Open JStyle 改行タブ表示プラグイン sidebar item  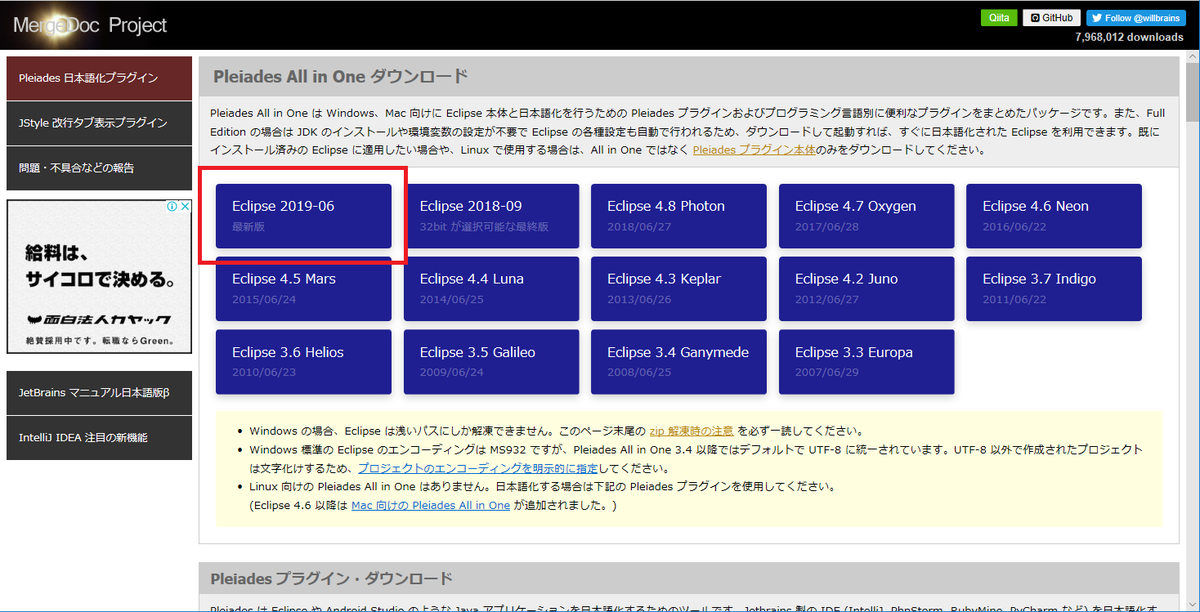point(99,123)
